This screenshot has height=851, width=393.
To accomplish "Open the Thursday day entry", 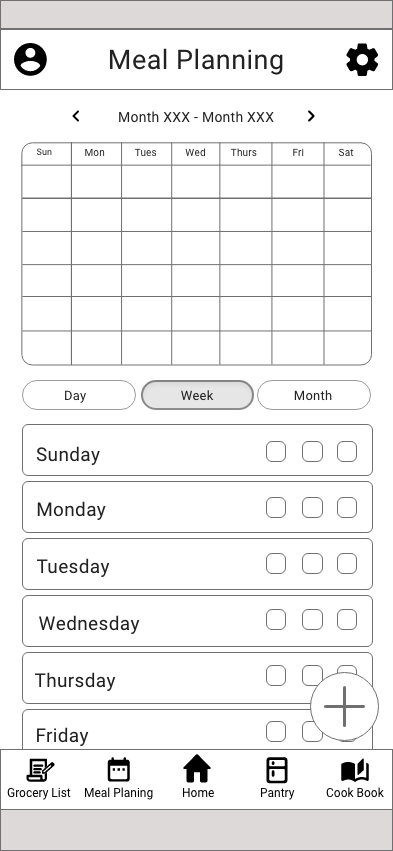I will pyautogui.click(x=198, y=678).
